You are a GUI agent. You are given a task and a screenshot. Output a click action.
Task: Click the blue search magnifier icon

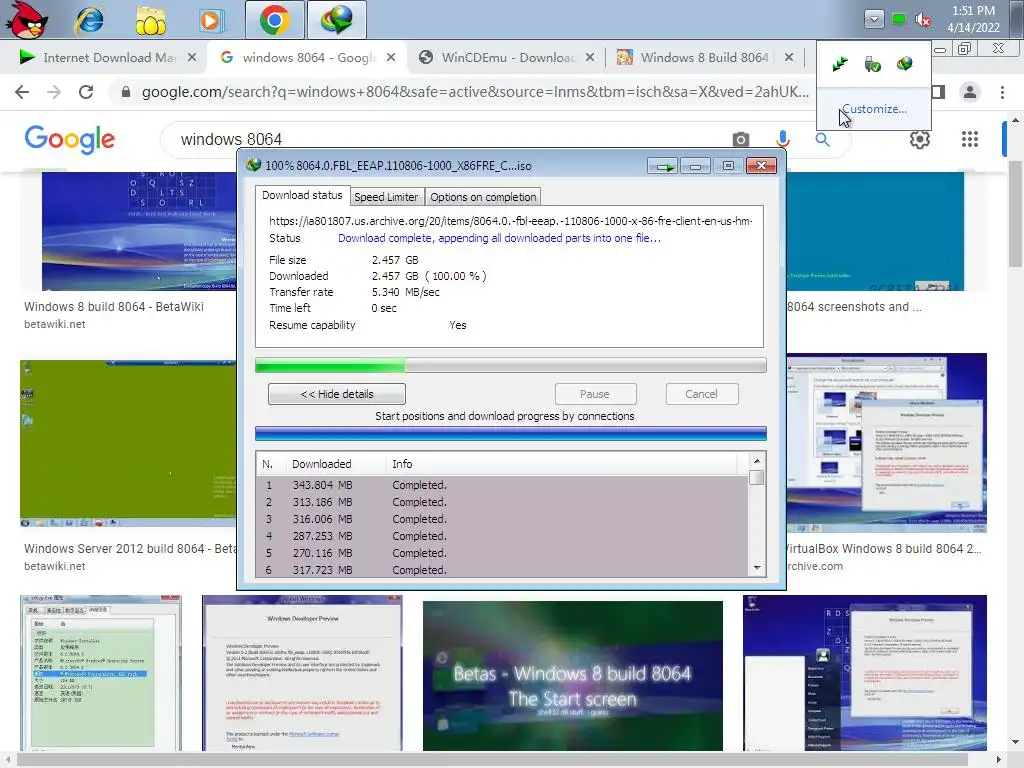[822, 139]
